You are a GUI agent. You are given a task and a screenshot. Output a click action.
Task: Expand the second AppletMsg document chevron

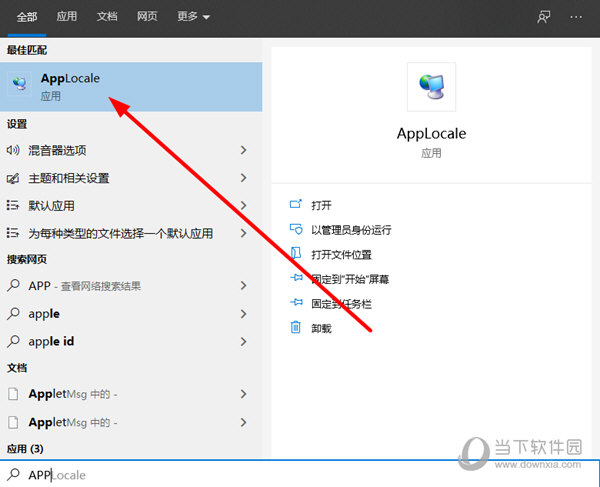(243, 422)
